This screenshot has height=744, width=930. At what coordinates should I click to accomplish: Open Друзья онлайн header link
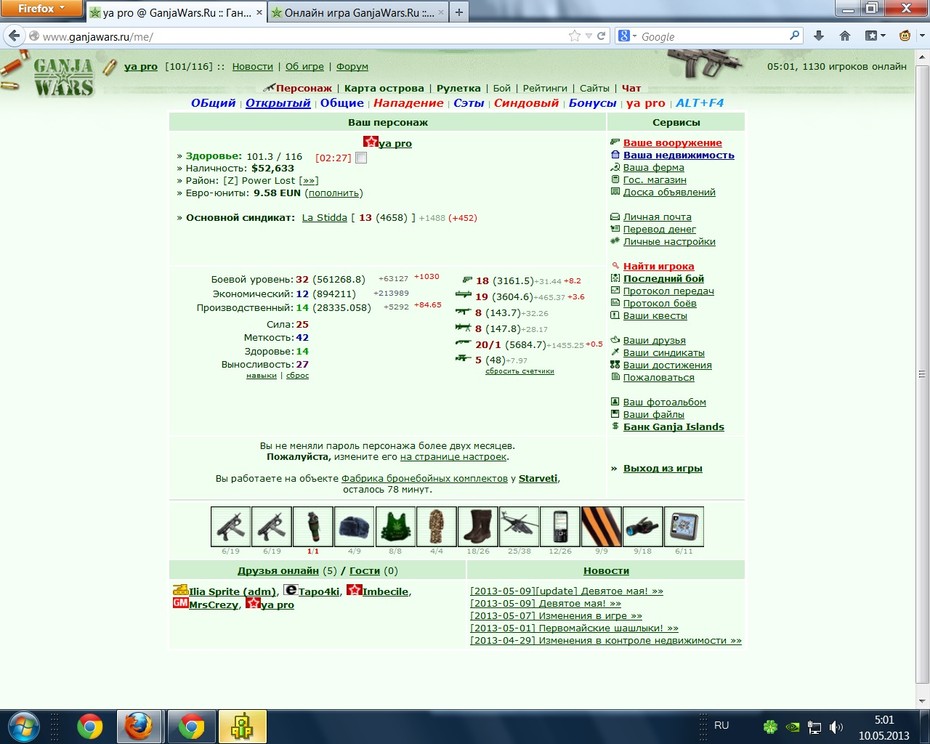tap(278, 570)
